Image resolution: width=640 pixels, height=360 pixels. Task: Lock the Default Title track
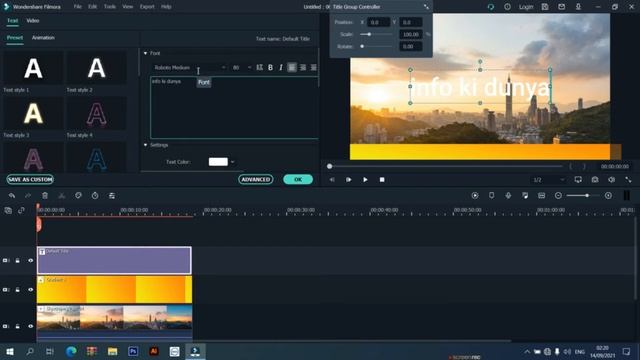tap(18, 260)
